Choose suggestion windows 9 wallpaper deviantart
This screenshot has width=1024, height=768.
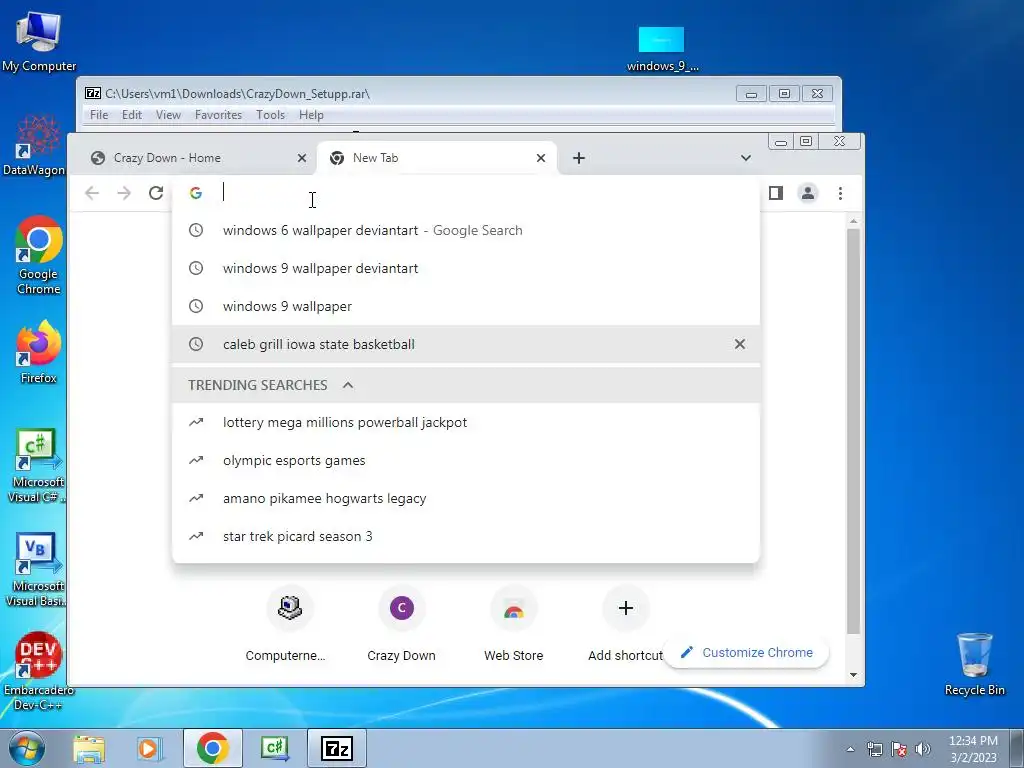(x=466, y=268)
